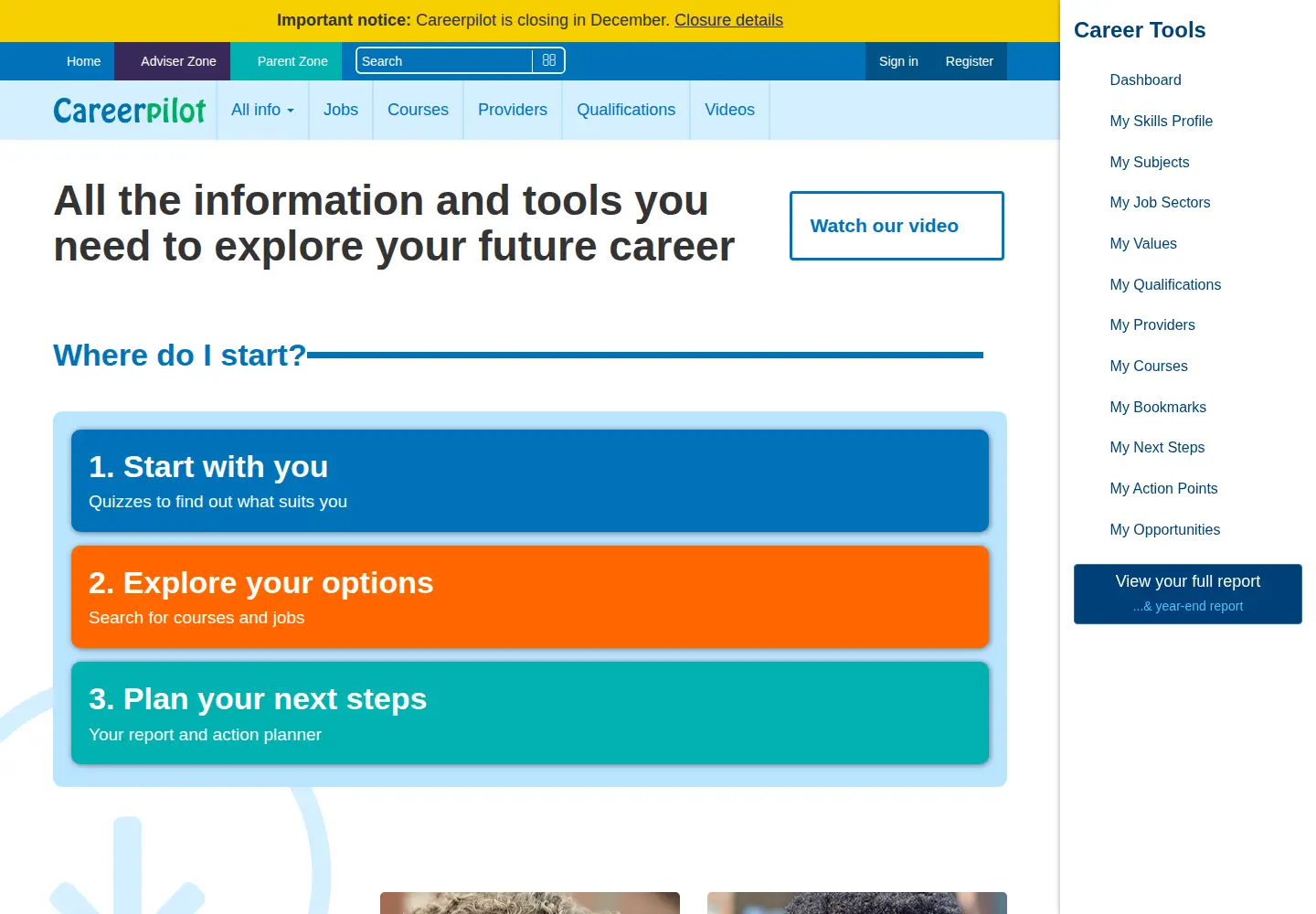The width and height of the screenshot is (1316, 914).
Task: Select the Plan your next steps card
Action: coord(530,713)
